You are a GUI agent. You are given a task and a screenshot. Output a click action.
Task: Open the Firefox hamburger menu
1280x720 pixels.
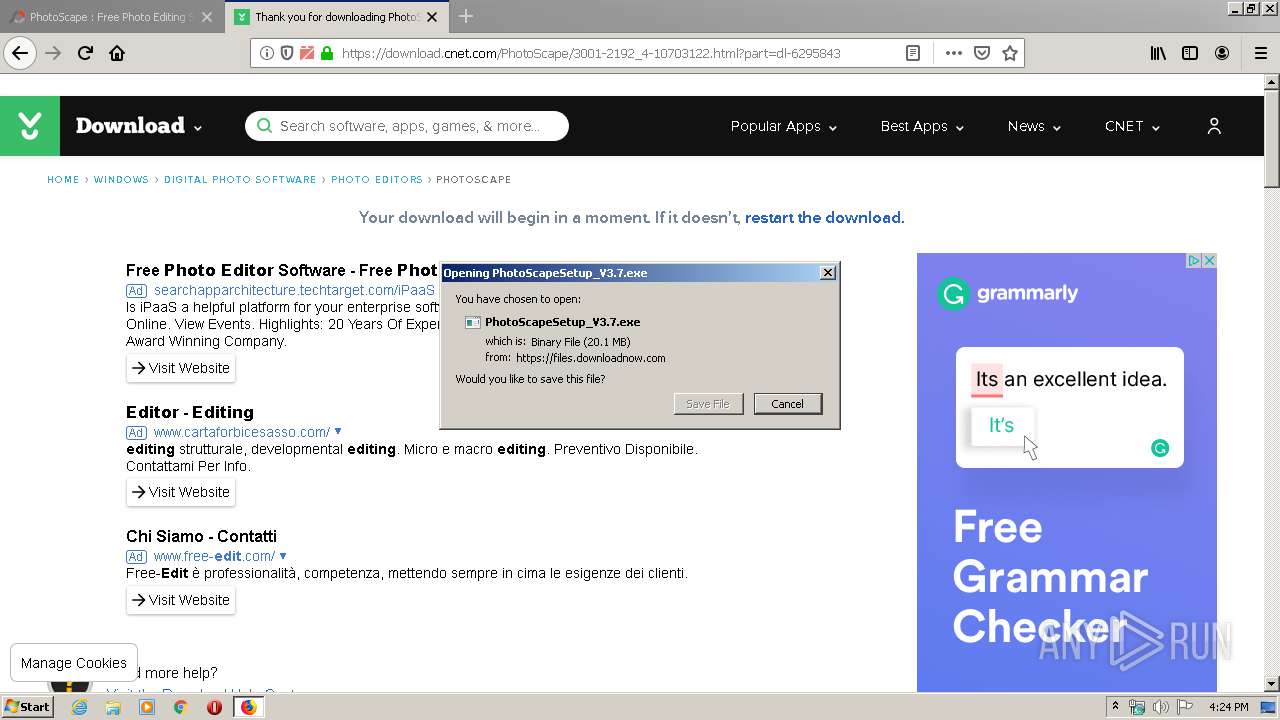click(1260, 53)
